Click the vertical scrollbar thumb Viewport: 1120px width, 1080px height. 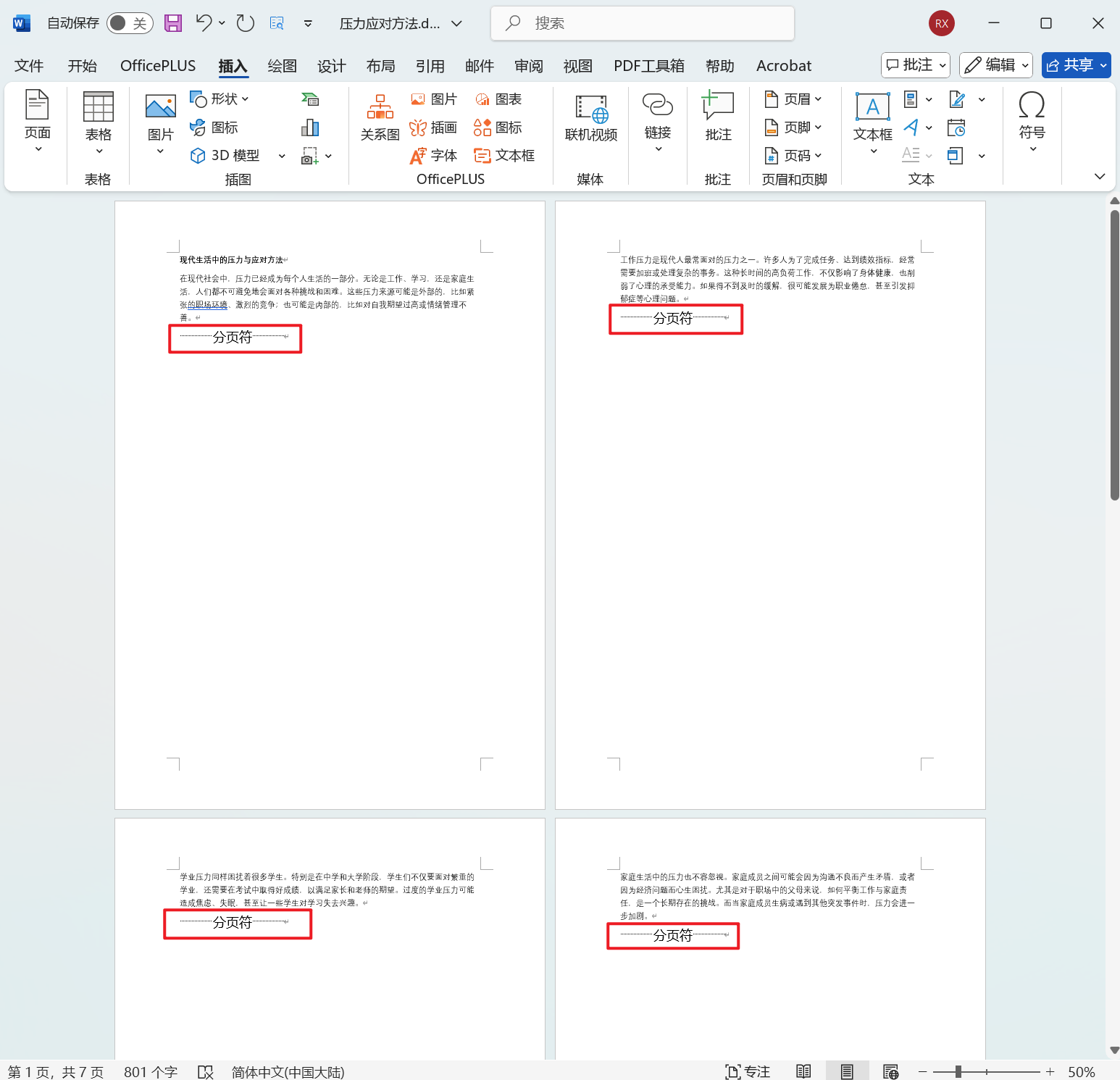coord(1115,355)
